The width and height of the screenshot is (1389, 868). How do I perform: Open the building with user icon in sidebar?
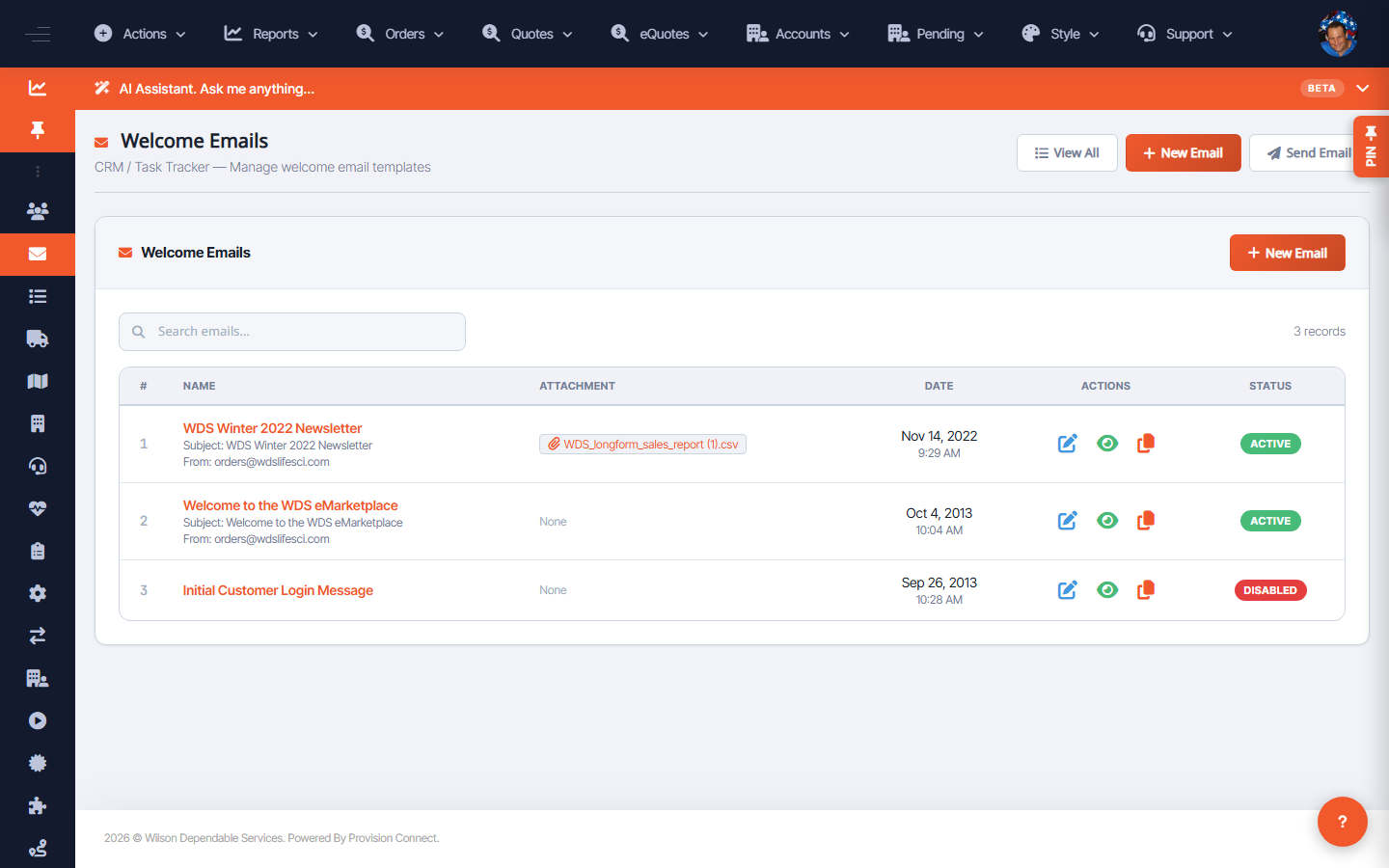(38, 678)
